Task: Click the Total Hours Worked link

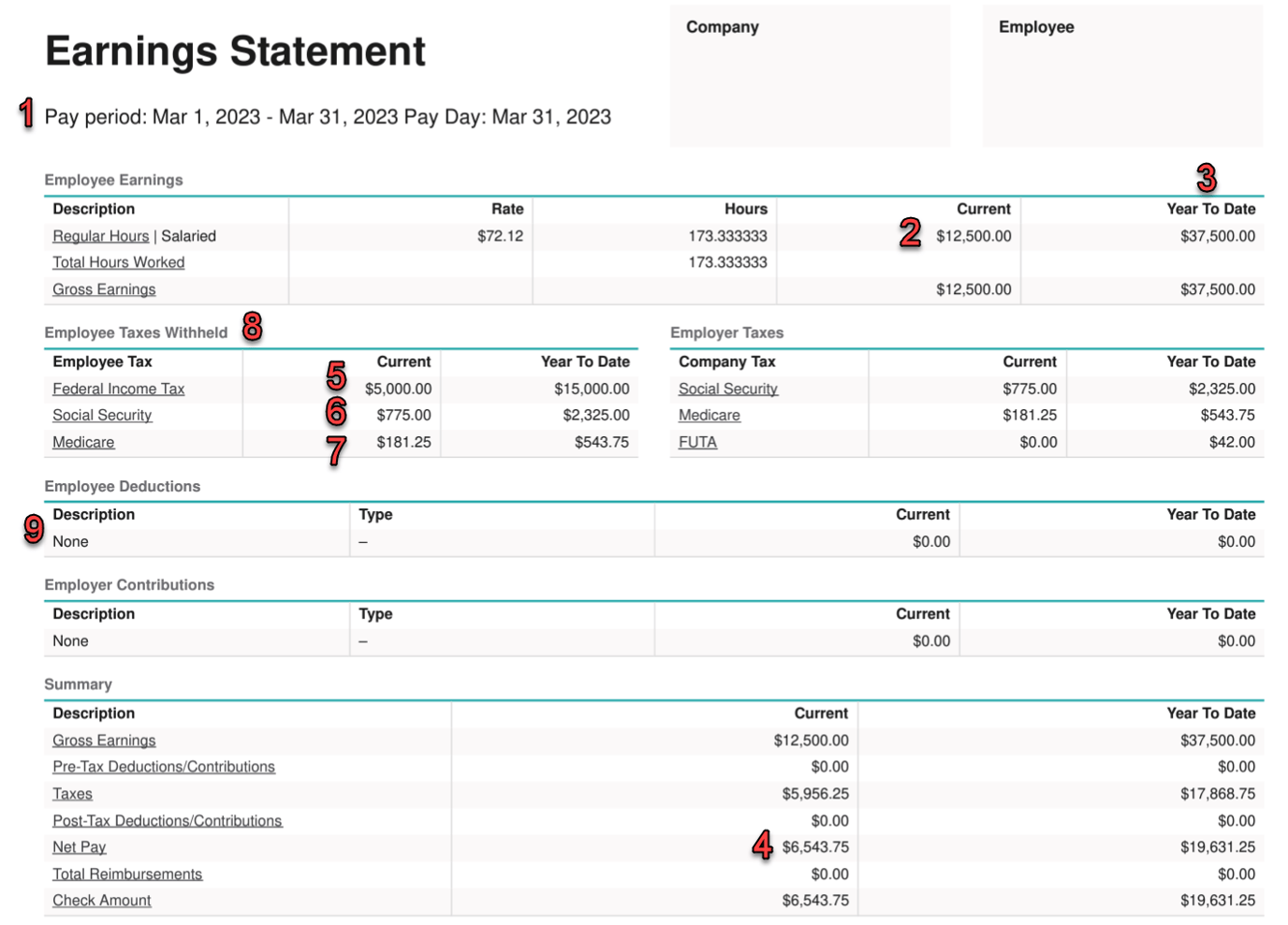Action: pos(118,262)
